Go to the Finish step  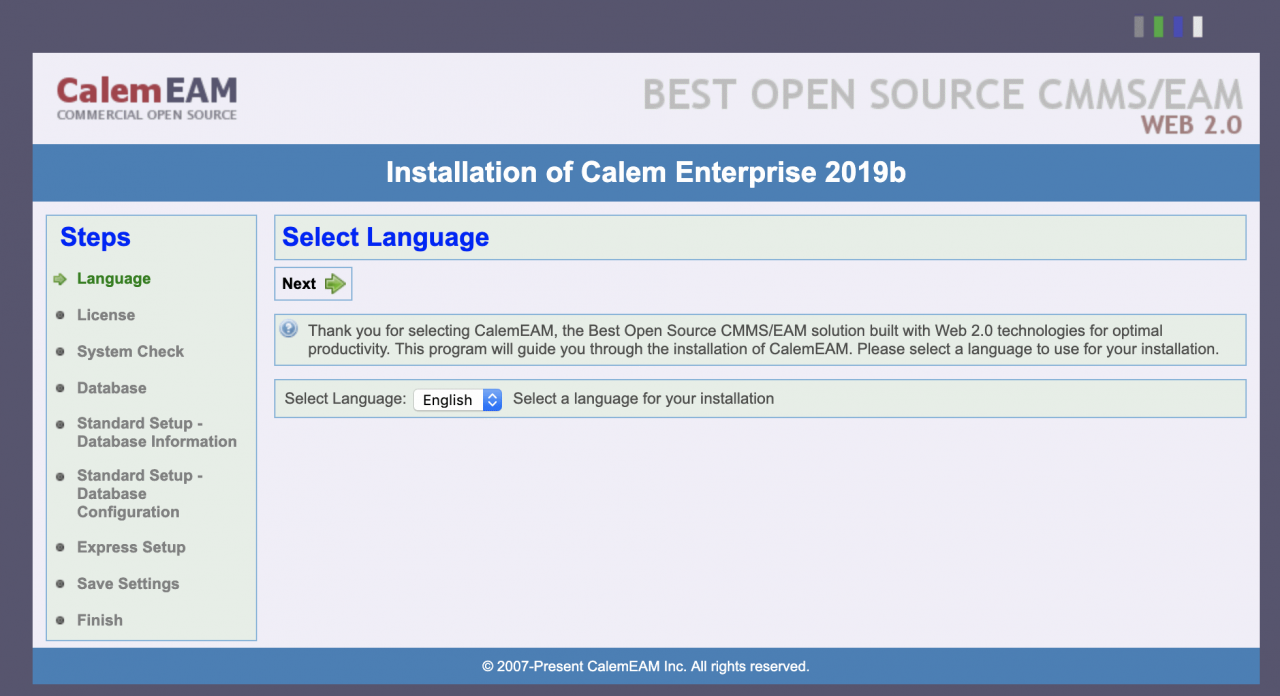(100, 620)
